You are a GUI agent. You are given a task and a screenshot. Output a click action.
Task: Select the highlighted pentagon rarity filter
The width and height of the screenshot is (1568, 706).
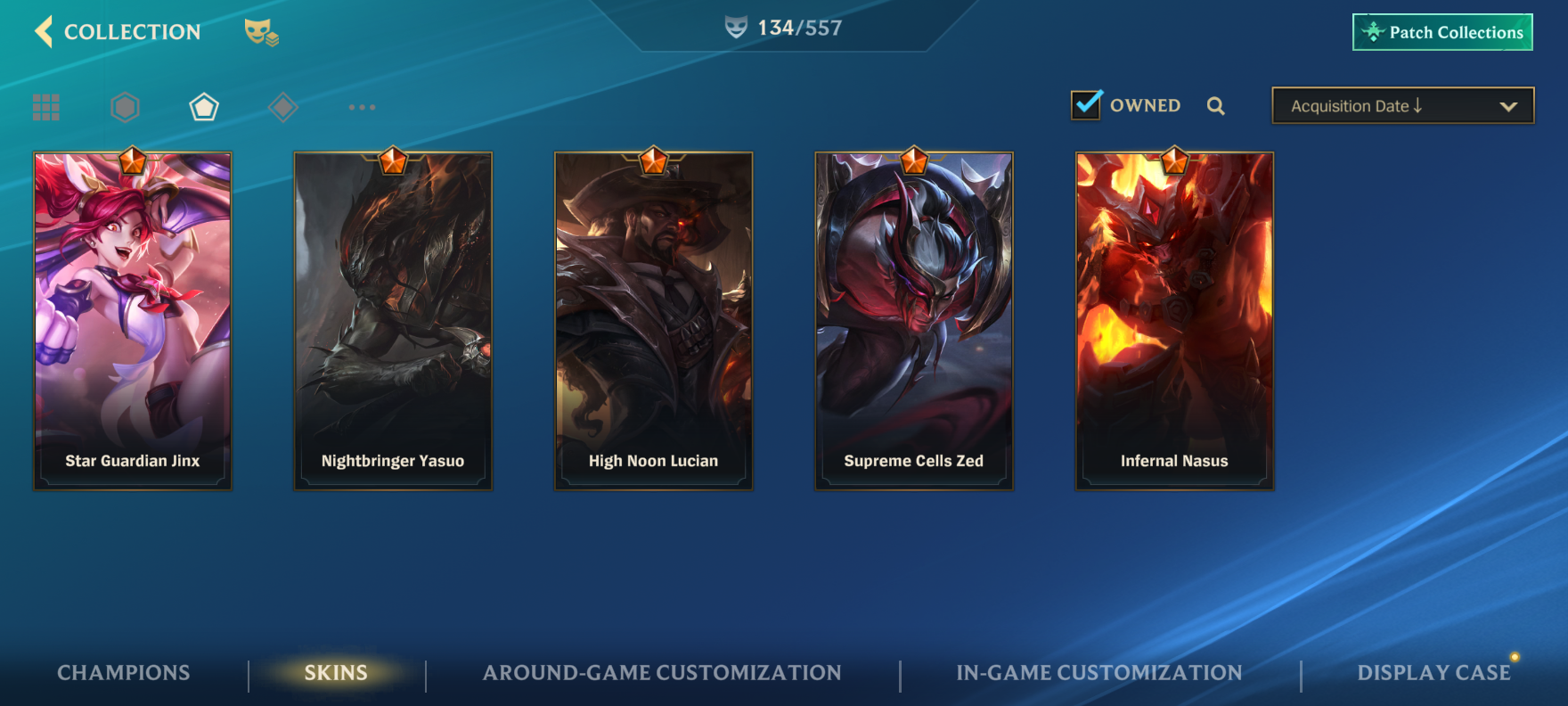[204, 107]
